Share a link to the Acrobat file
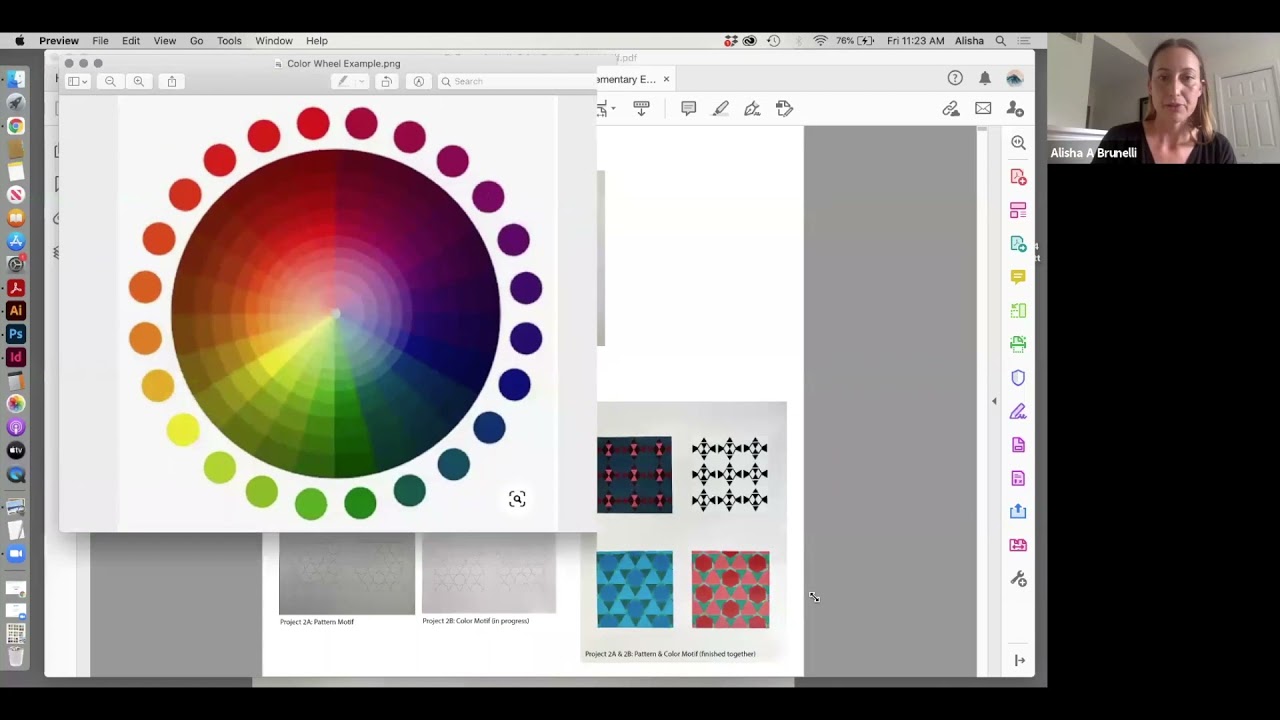The width and height of the screenshot is (1280, 720). point(951,108)
